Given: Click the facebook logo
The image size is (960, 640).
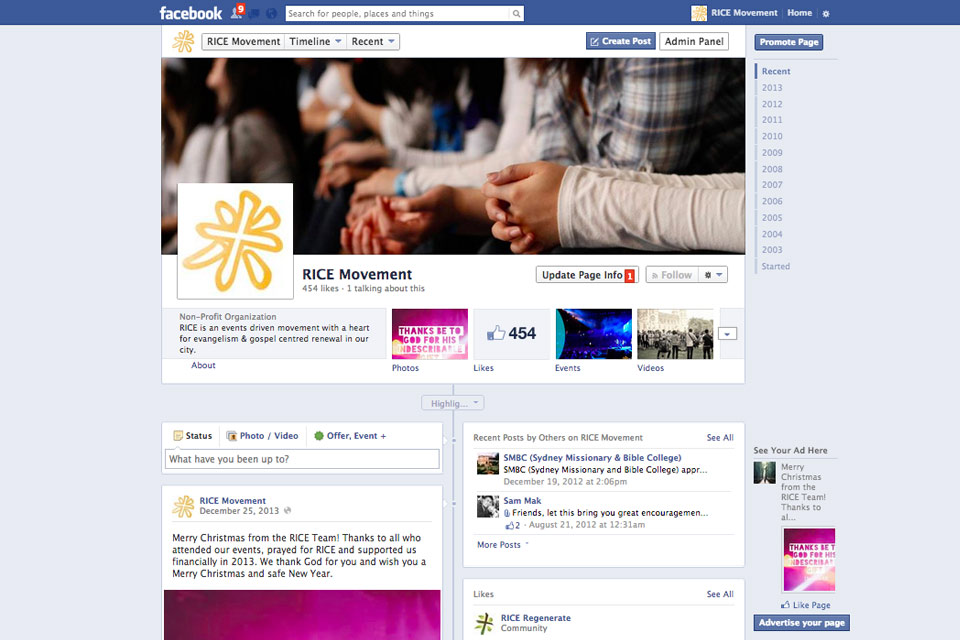Looking at the screenshot, I should click(190, 13).
